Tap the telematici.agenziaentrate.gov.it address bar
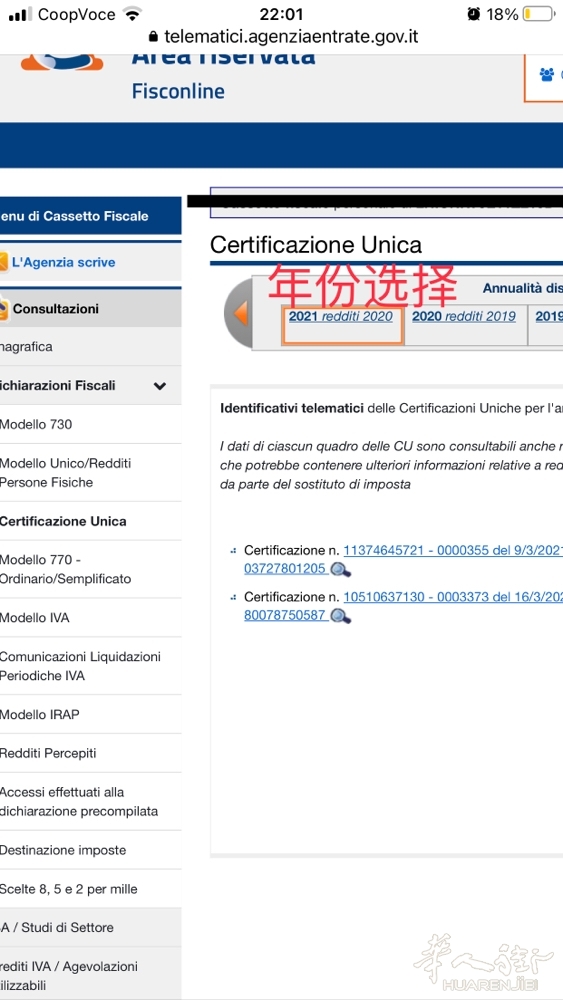 (x=291, y=36)
